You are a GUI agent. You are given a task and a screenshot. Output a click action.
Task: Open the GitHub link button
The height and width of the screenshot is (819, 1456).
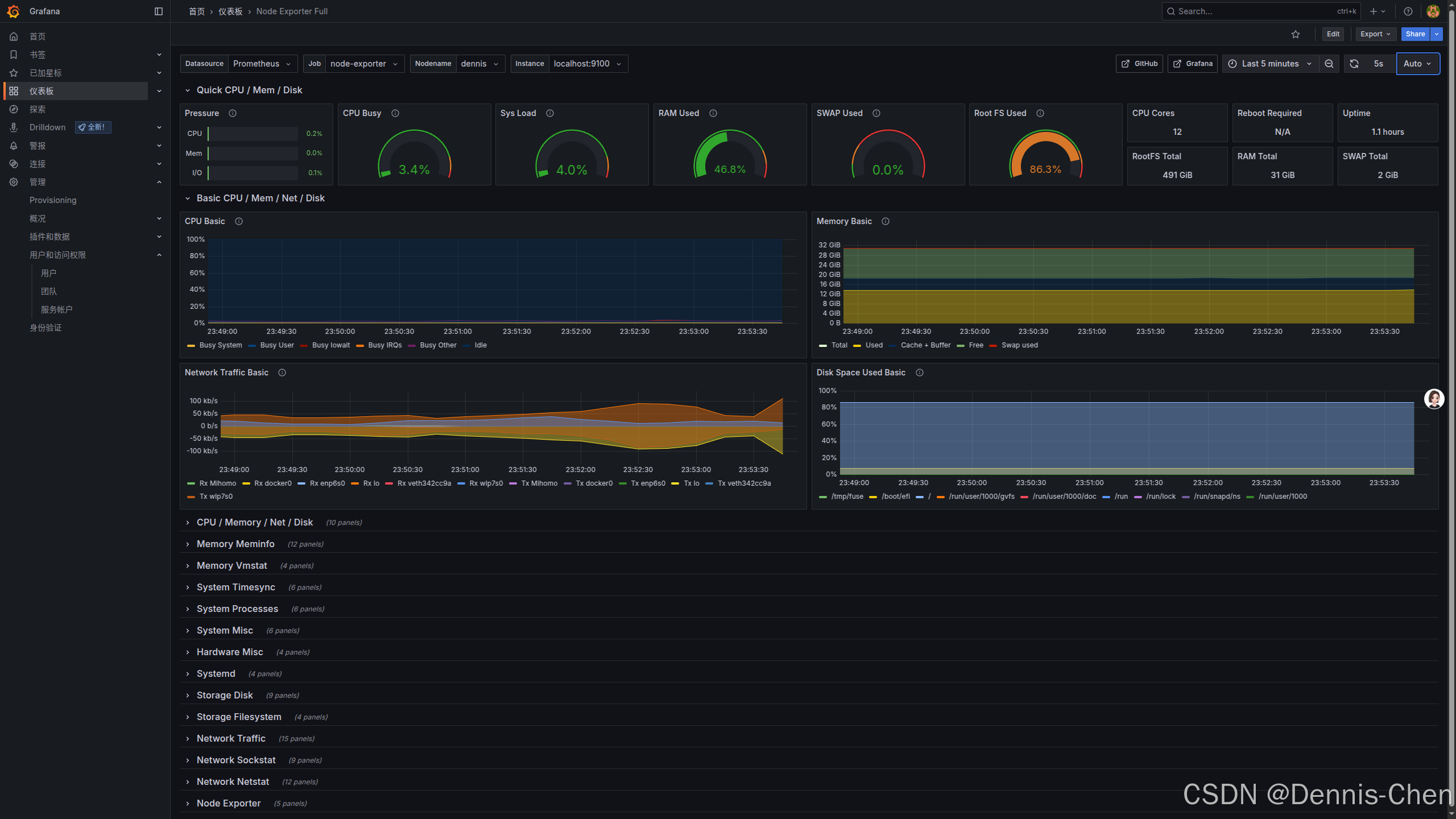coord(1139,64)
